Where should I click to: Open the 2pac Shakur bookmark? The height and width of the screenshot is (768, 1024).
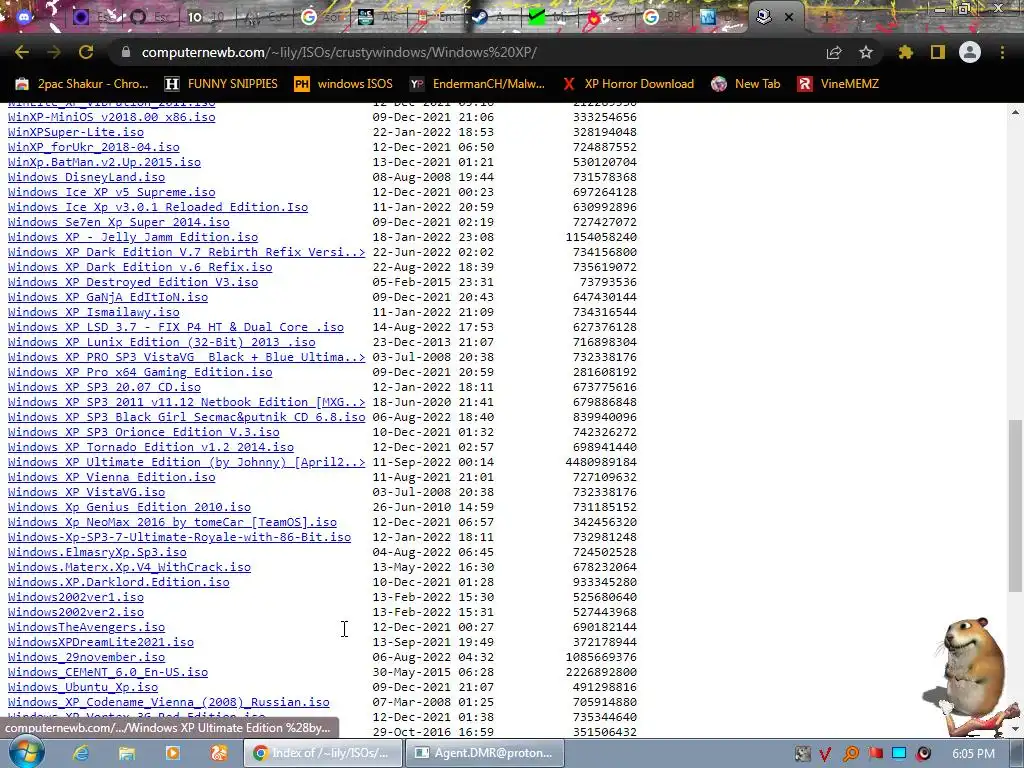coord(82,84)
